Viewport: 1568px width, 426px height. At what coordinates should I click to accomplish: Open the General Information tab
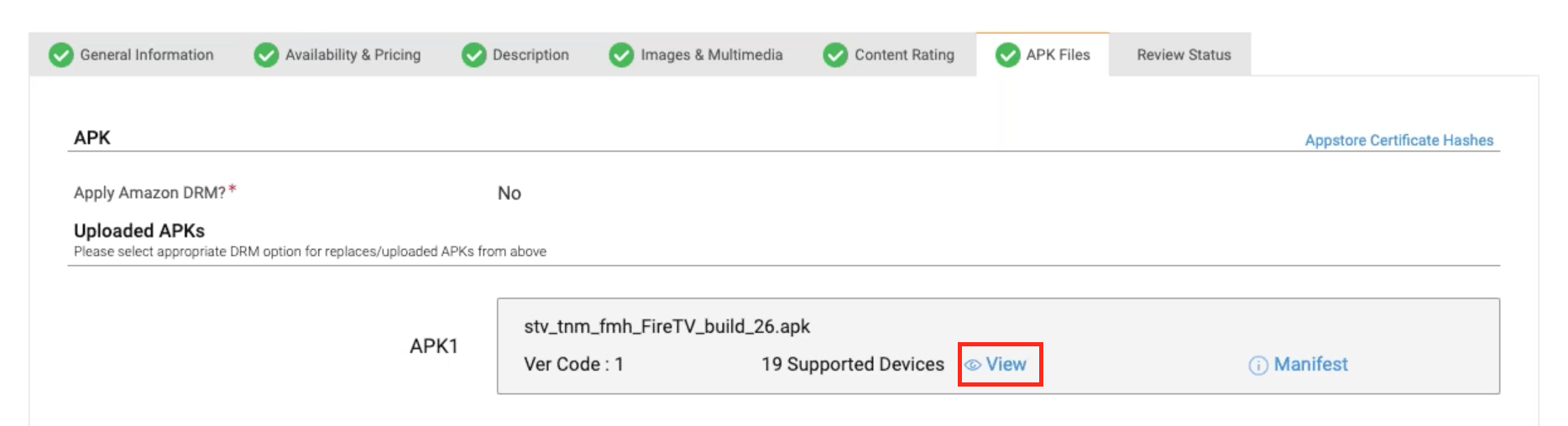(x=132, y=55)
